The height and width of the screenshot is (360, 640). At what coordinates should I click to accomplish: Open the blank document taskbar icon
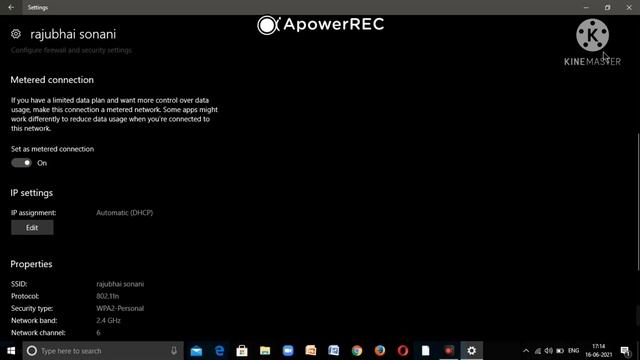pyautogui.click(x=425, y=351)
